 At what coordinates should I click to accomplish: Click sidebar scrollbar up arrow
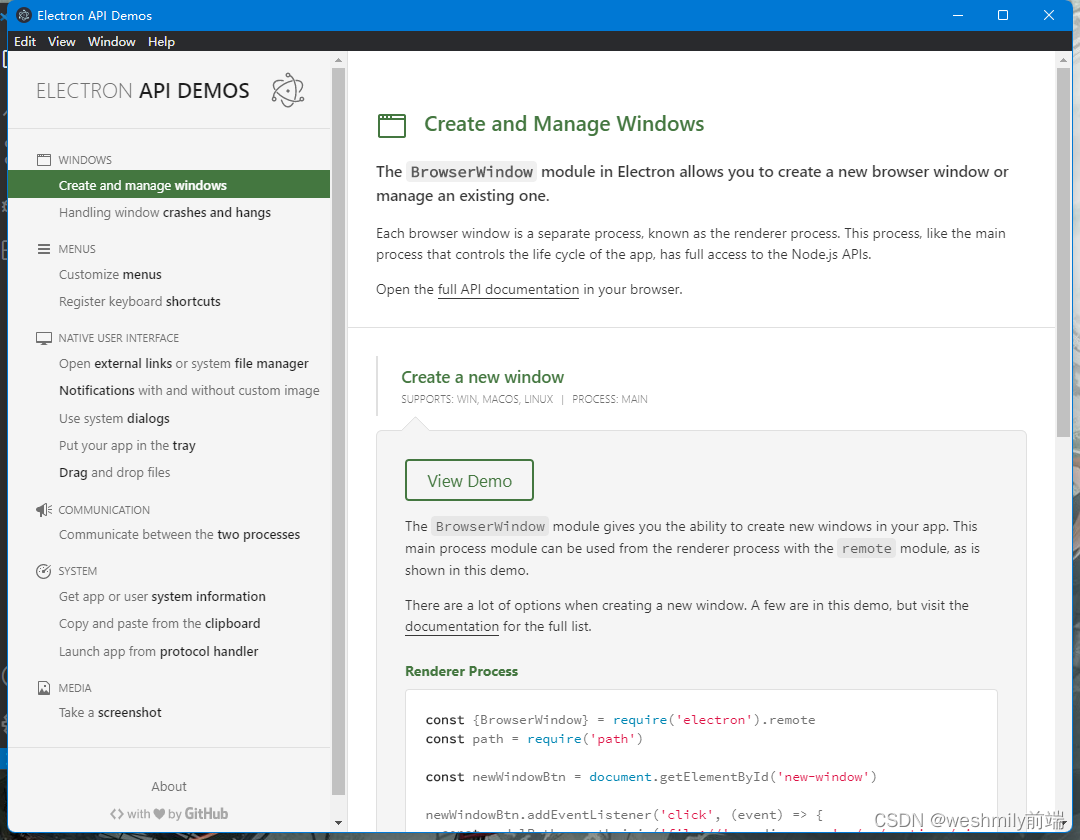(338, 60)
